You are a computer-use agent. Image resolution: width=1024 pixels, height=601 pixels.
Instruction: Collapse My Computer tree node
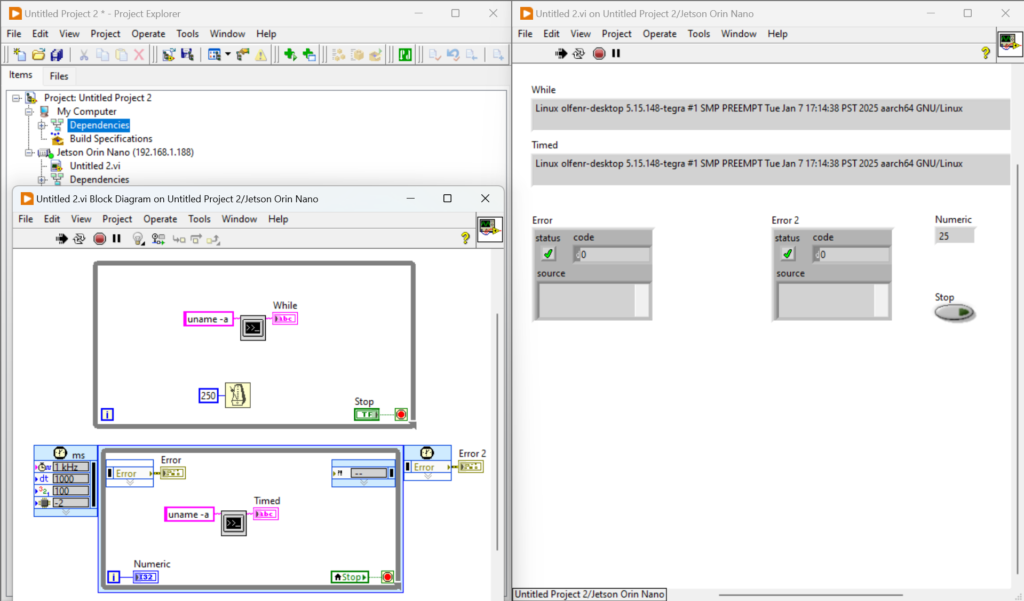[x=29, y=112]
